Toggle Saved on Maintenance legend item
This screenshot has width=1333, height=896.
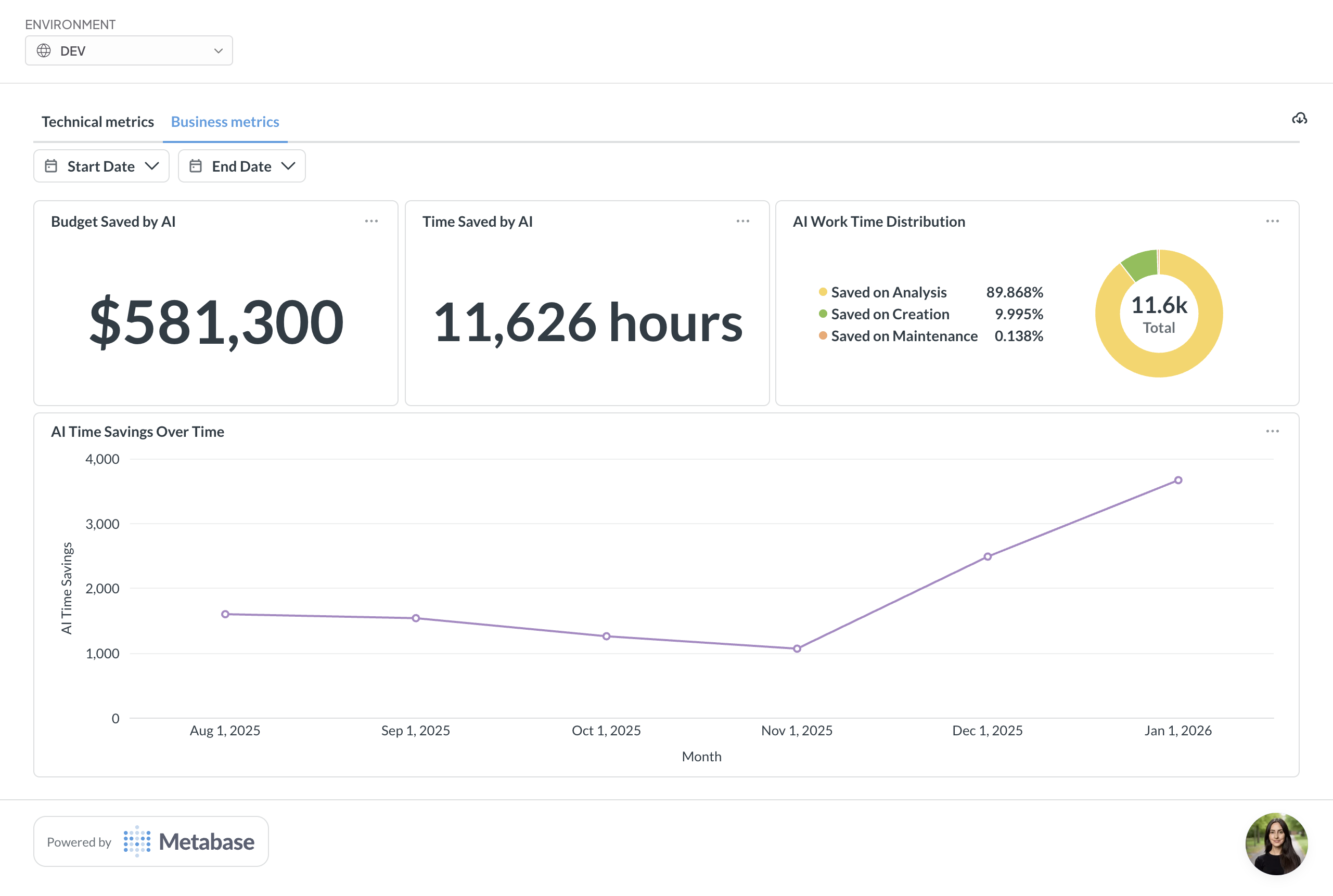(904, 336)
